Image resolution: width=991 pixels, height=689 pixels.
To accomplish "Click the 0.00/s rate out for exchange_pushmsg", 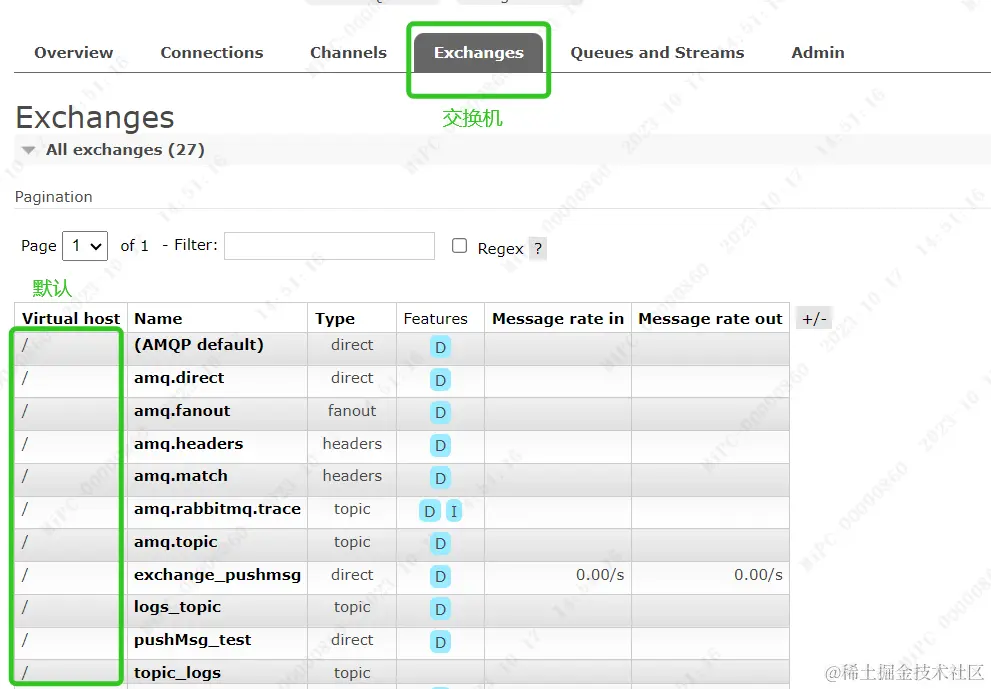I will click(758, 575).
